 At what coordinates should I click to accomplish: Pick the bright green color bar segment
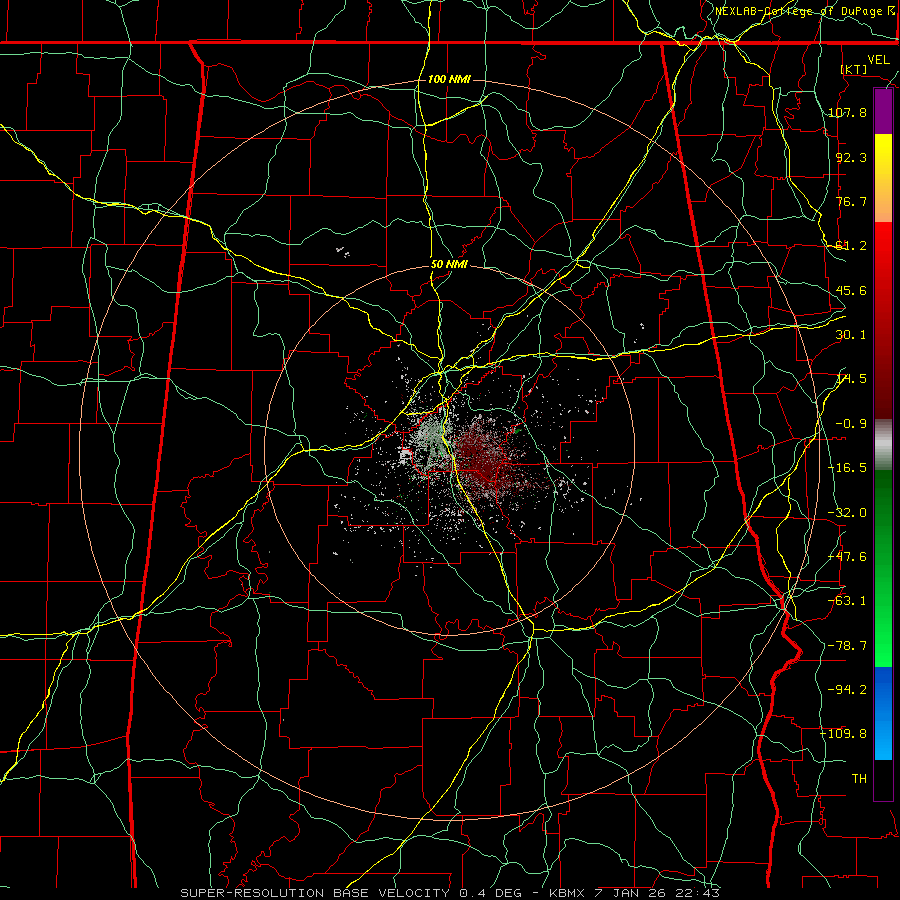883,568
